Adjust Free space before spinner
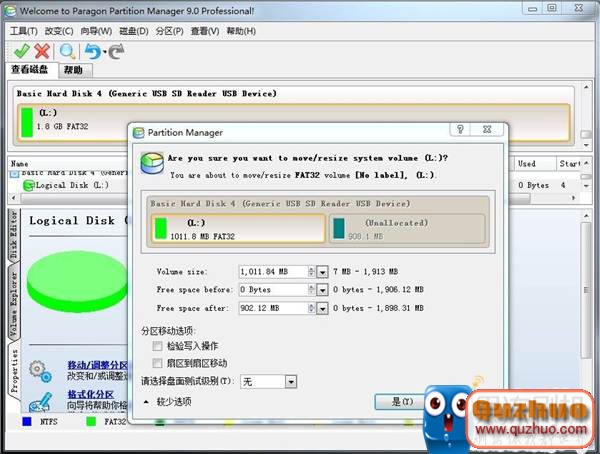Screen dimensions: 600x454 coord(311,290)
